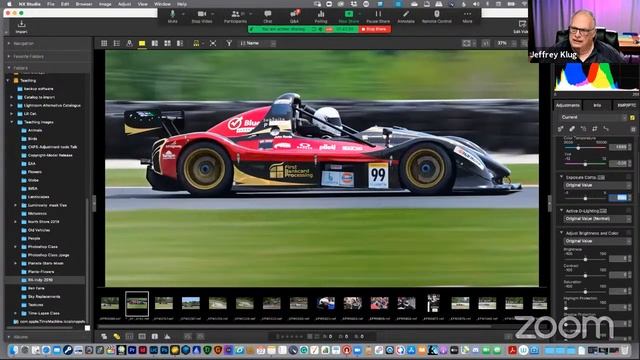640x360 pixels.
Task: Switch to the XMP/IPTC tab
Action: [x=626, y=105]
